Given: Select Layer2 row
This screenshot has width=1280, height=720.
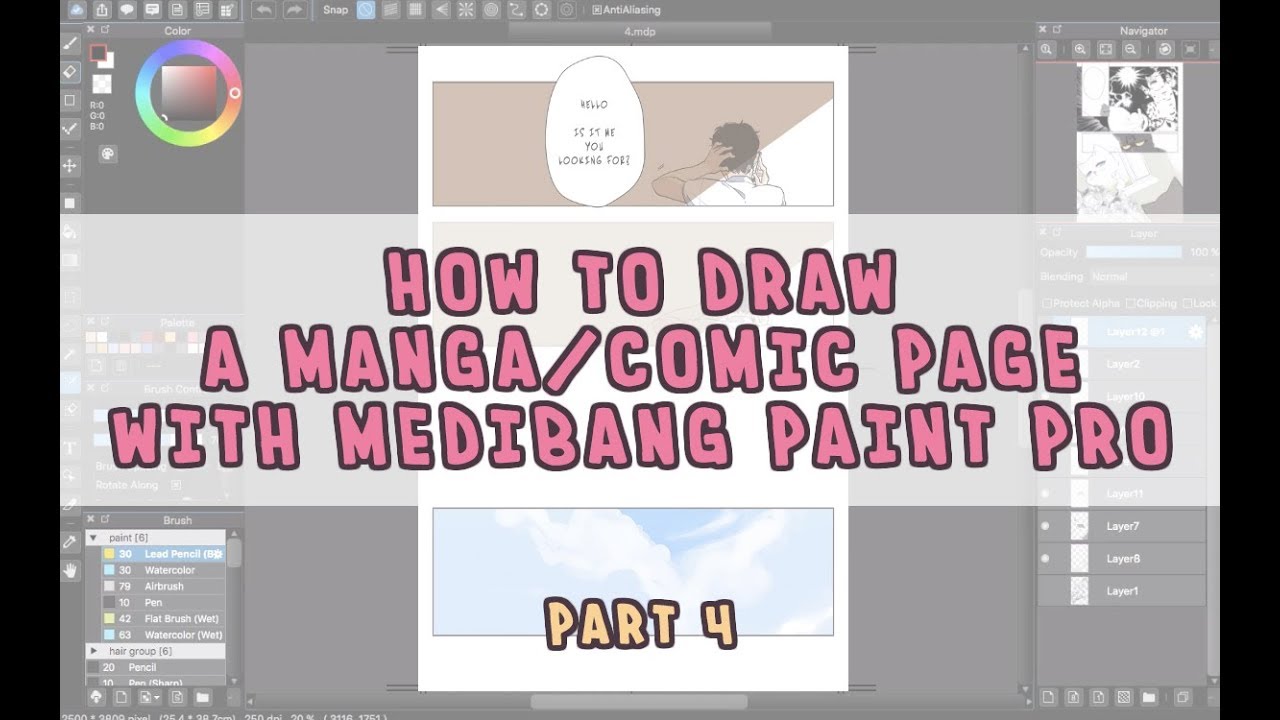Looking at the screenshot, I should (1122, 365).
